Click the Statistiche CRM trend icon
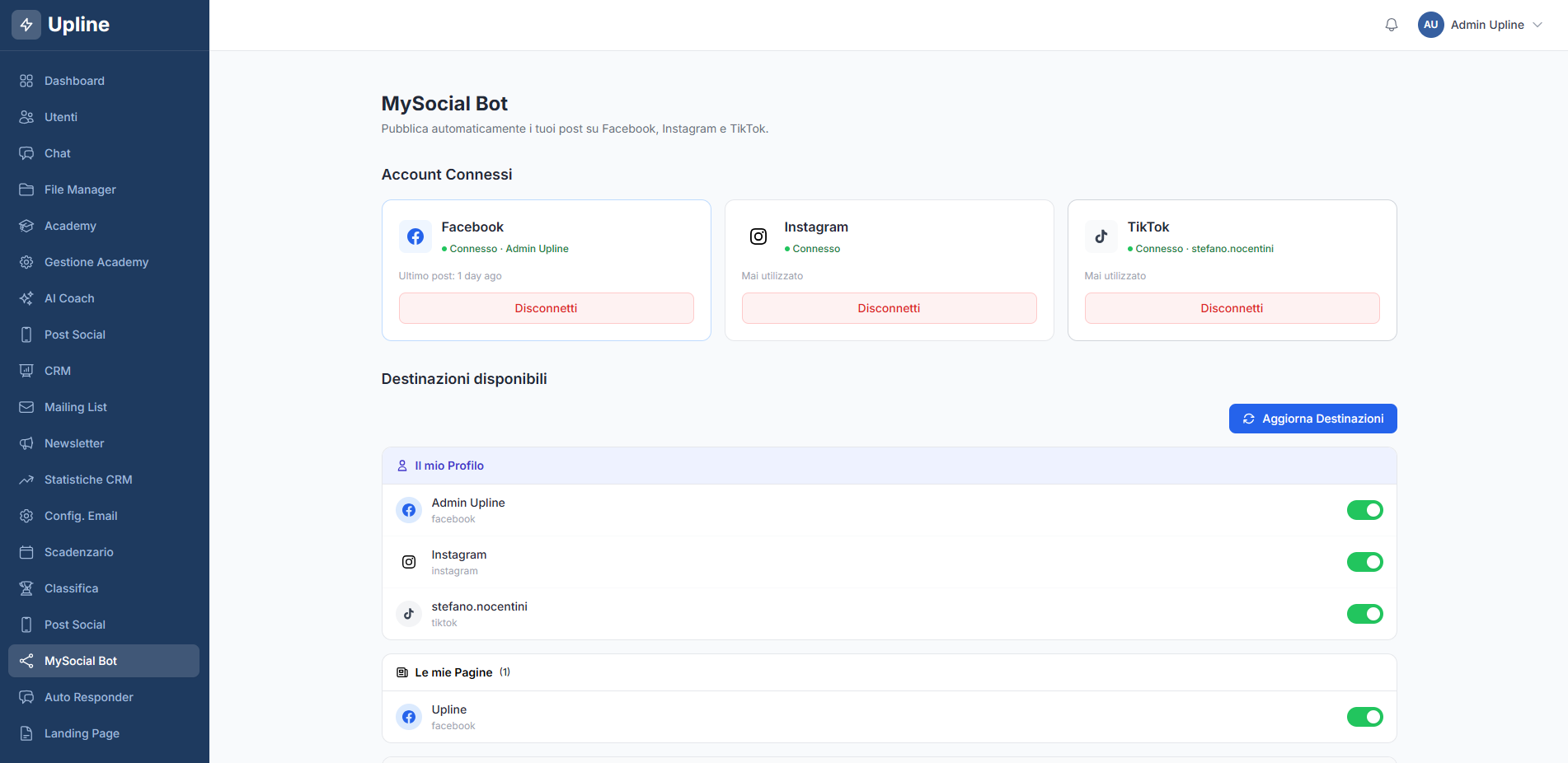 (x=26, y=480)
